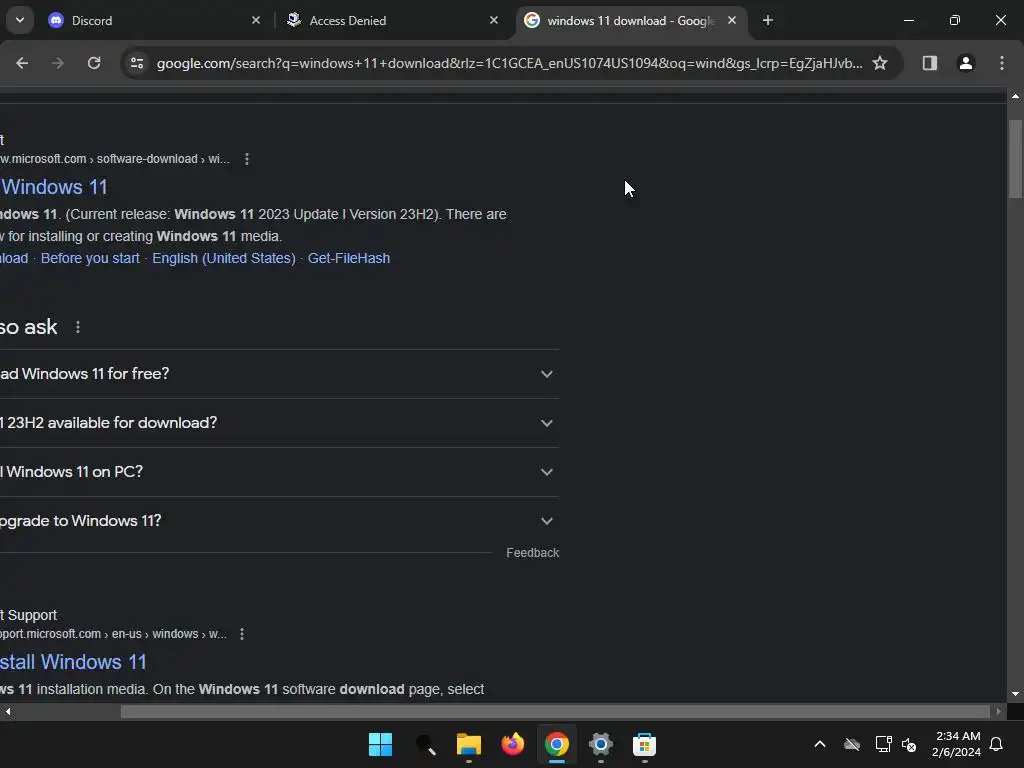Open more options for microsoft.com software-download result

(246, 159)
